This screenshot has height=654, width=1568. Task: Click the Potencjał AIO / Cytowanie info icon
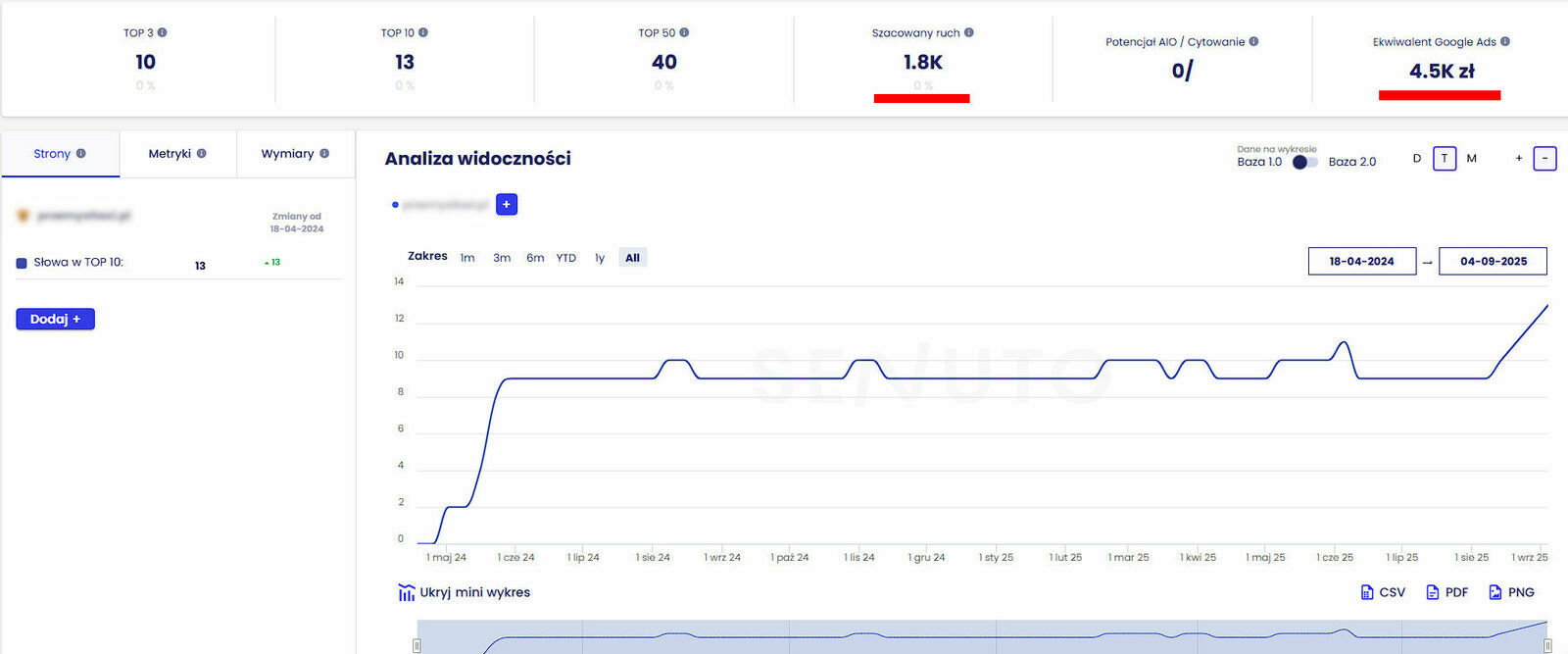point(1253,42)
